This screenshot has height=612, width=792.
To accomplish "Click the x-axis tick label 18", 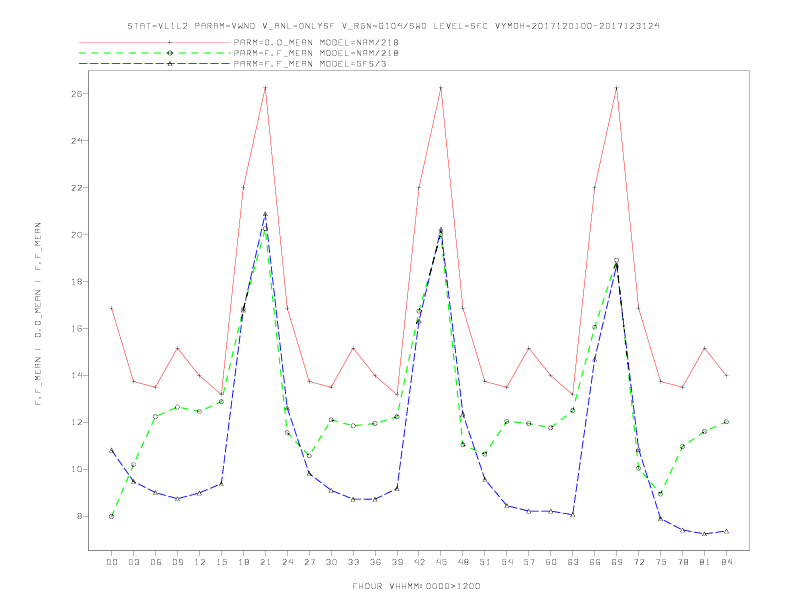I will click(x=243, y=562).
